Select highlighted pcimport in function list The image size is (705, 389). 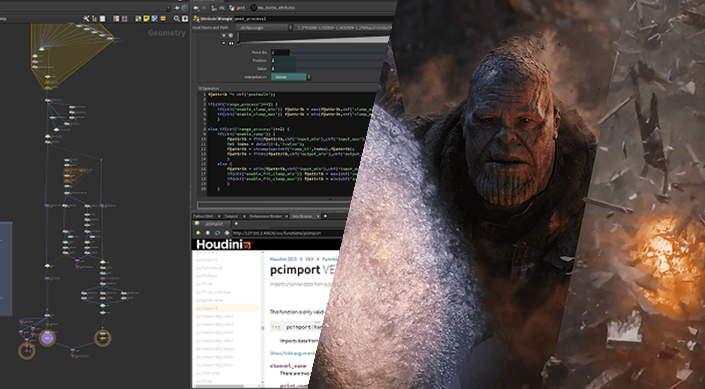click(228, 308)
